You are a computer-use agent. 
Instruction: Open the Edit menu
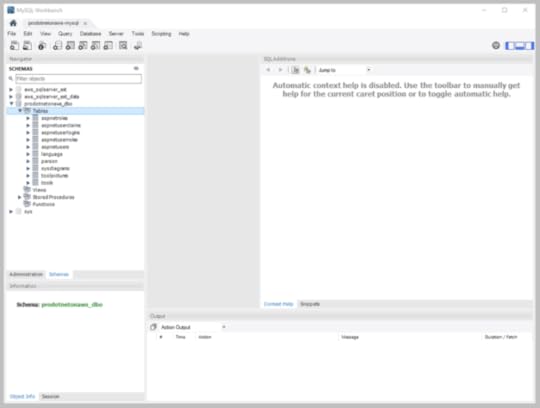pyautogui.click(x=28, y=34)
